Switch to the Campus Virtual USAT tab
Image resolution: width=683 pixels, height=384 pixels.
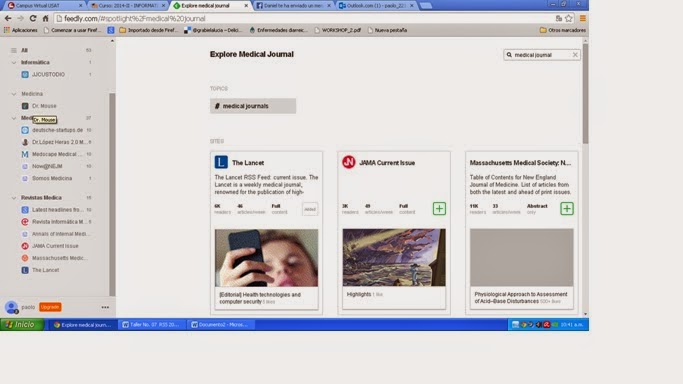(44, 5)
